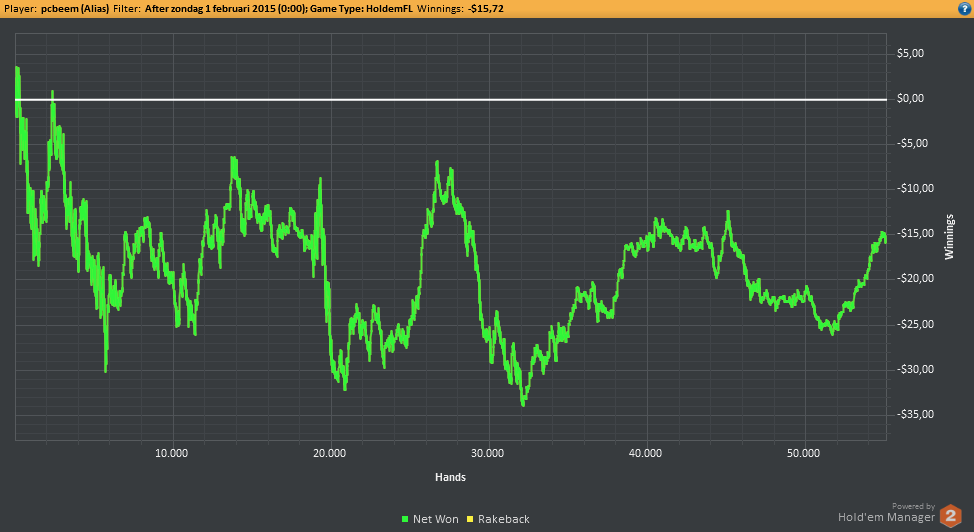The image size is (974, 532).
Task: Click the Powered by Hold'em Manager text
Action: pos(886,513)
